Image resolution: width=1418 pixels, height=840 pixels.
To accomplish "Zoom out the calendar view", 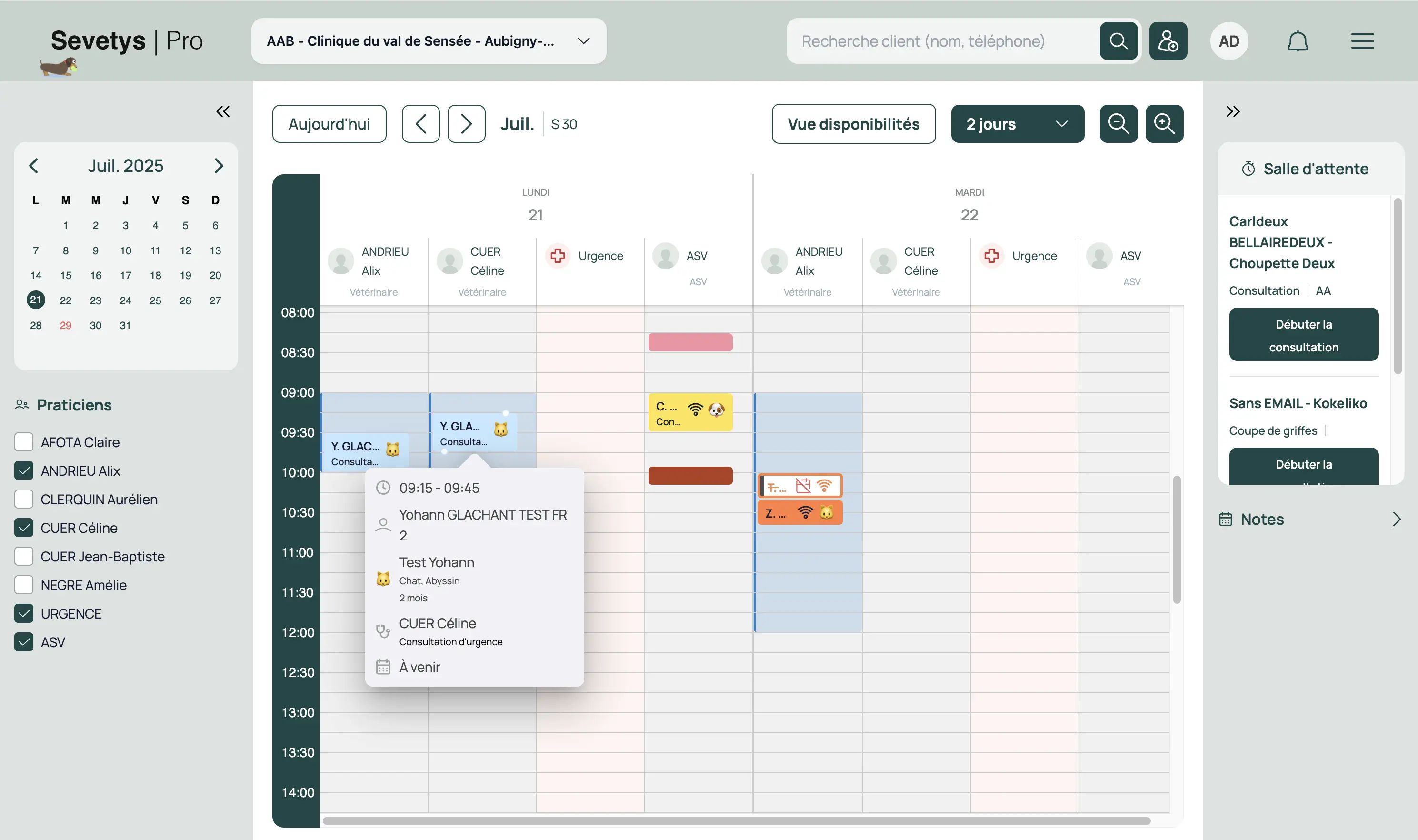I will pos(1118,123).
